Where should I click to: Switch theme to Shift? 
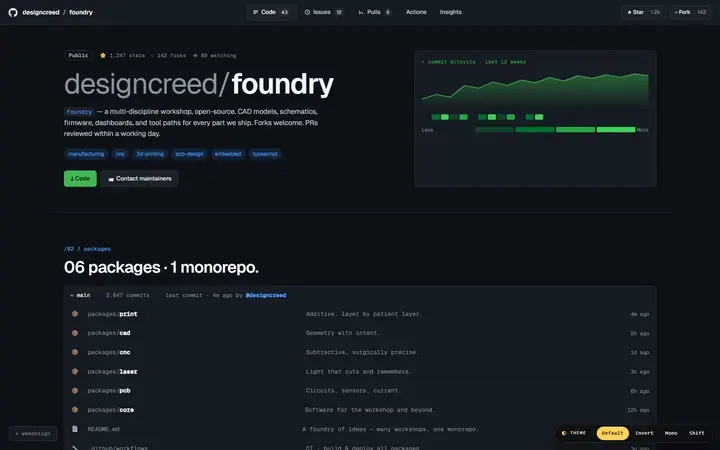point(697,433)
